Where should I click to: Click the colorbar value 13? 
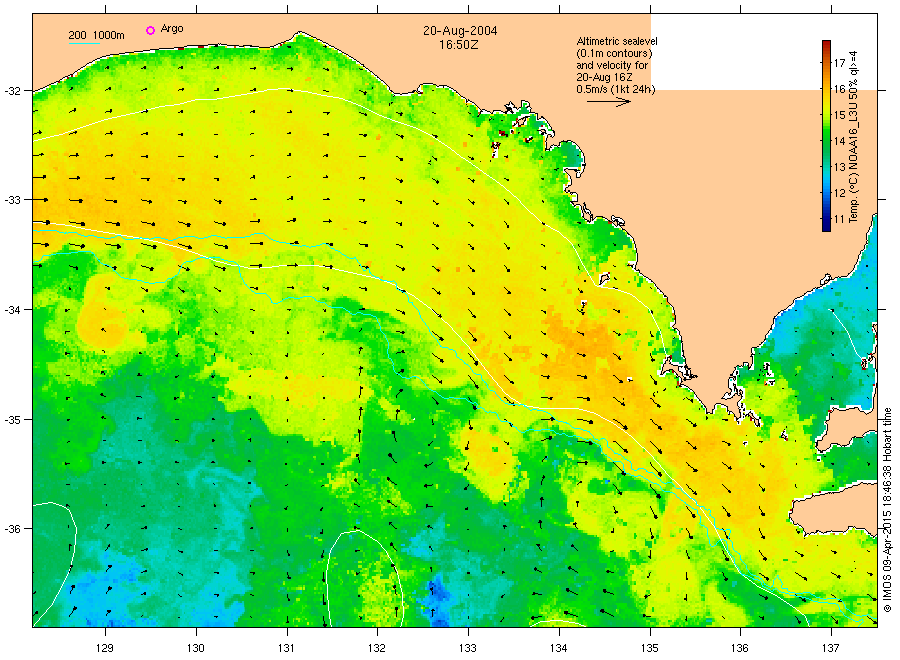pyautogui.click(x=839, y=167)
